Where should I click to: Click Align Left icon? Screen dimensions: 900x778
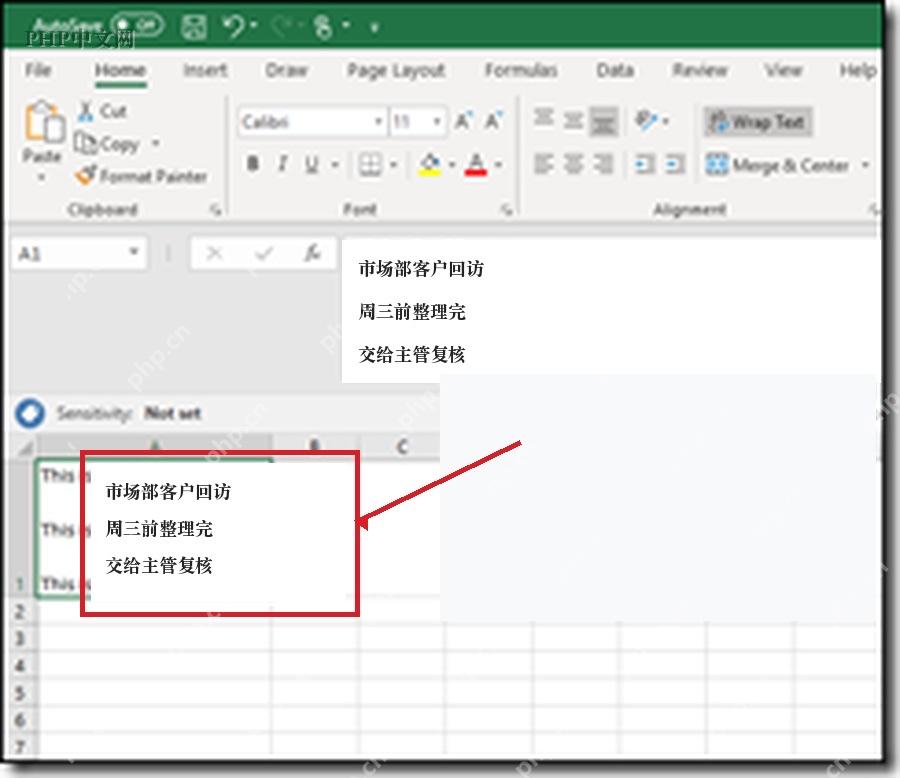coord(543,164)
